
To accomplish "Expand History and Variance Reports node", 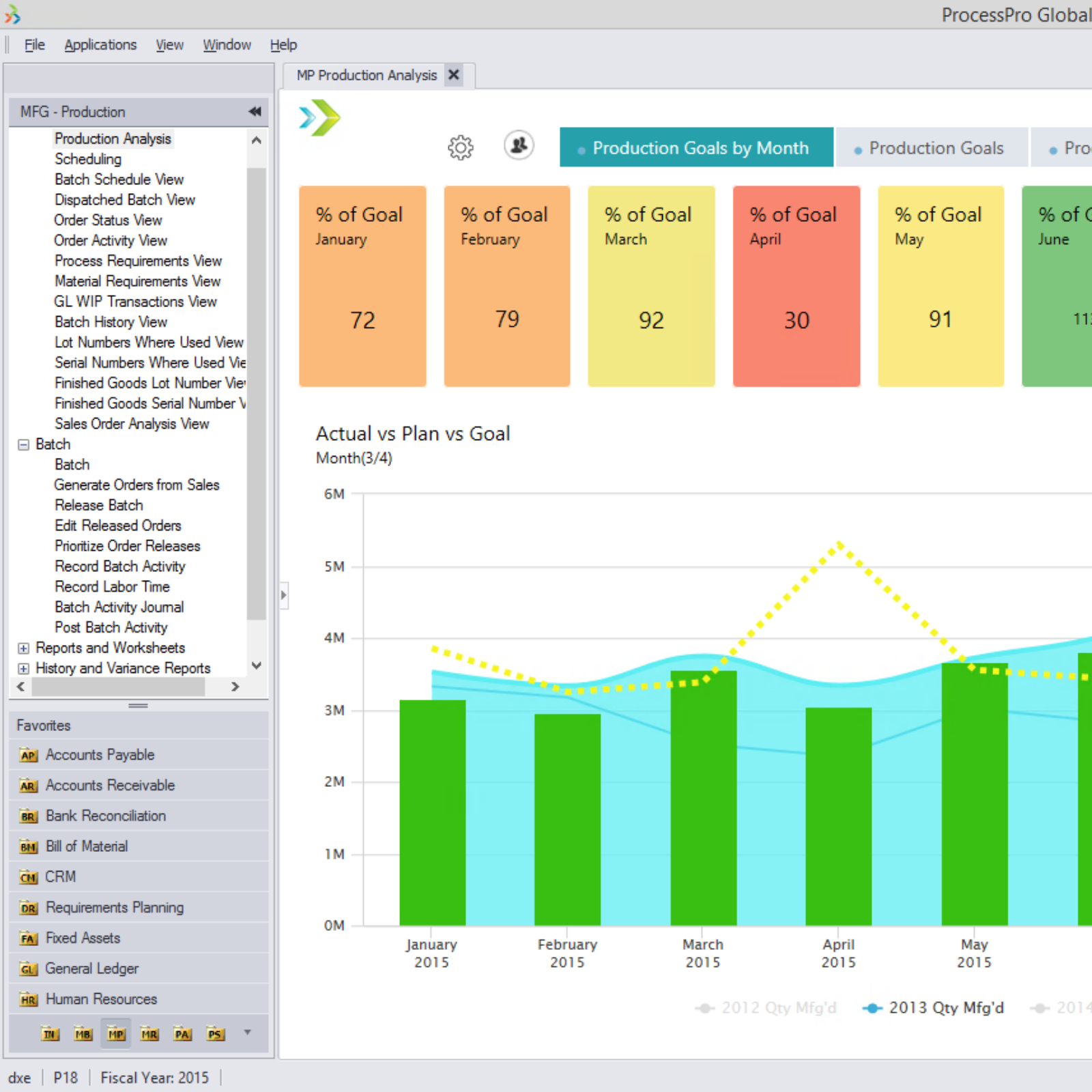I will (23, 668).
